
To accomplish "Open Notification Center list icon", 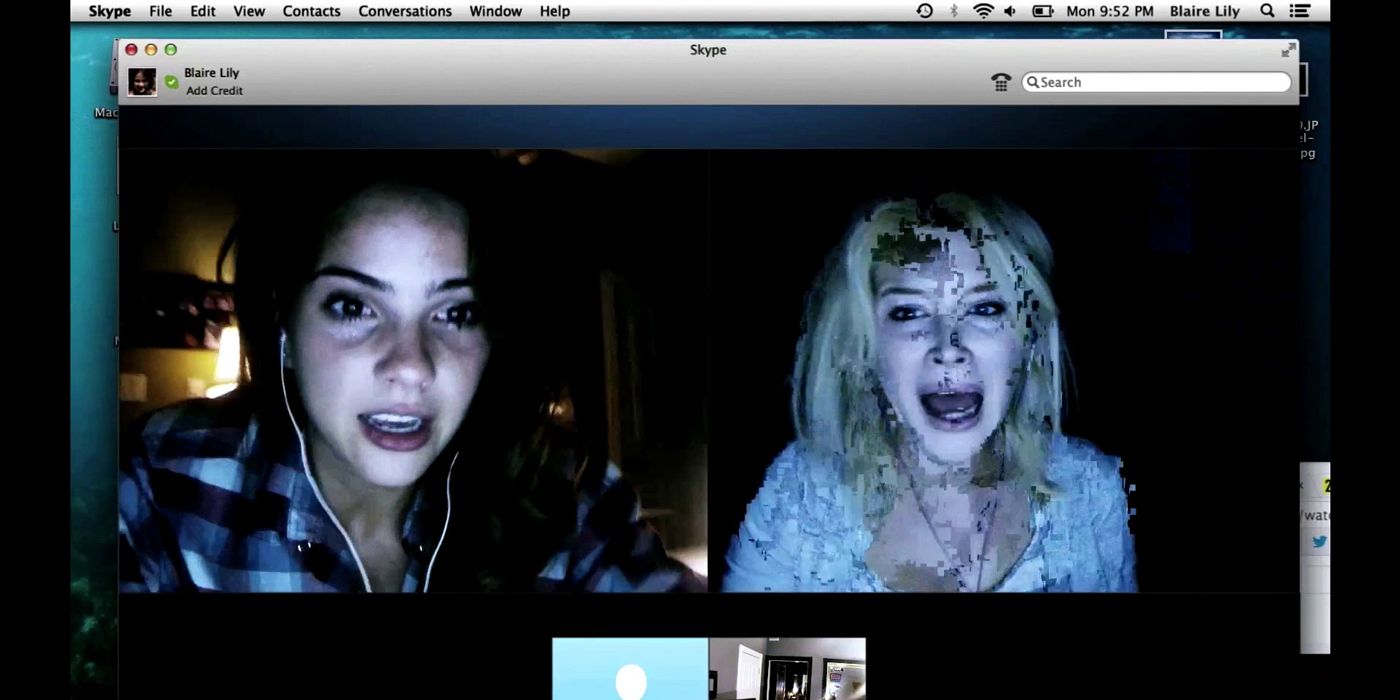I will pos(1299,11).
